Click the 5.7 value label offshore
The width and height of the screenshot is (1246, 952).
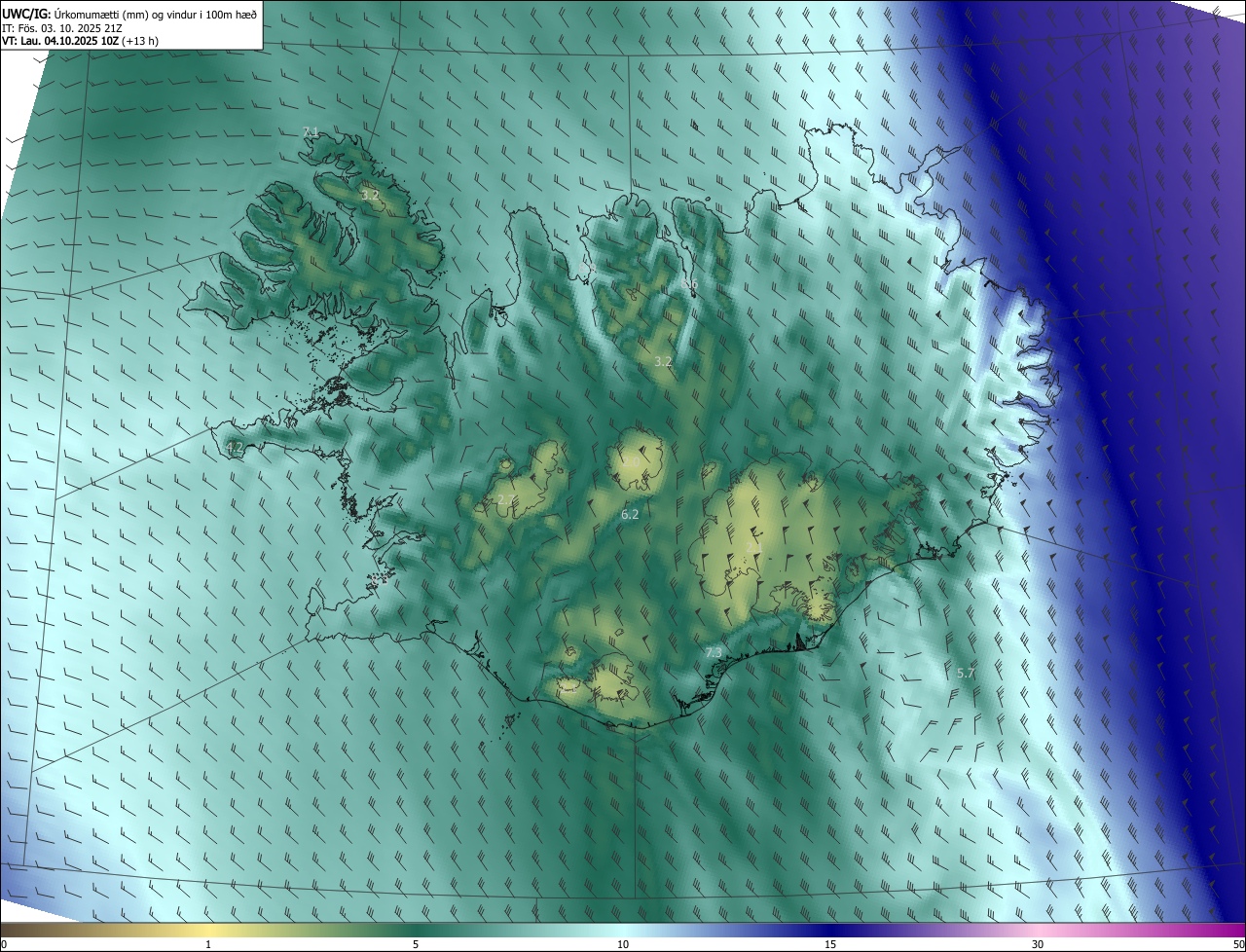tap(966, 673)
